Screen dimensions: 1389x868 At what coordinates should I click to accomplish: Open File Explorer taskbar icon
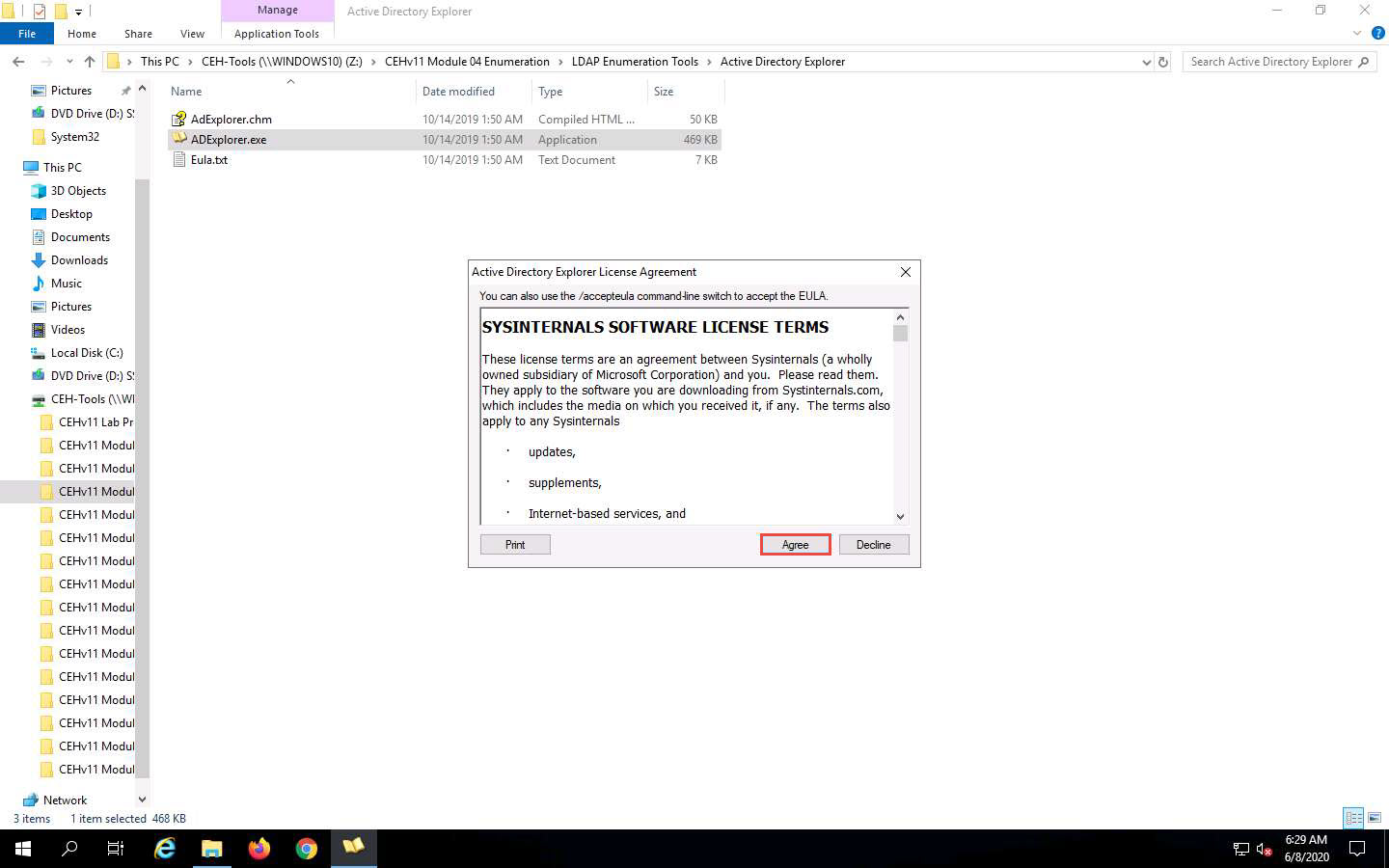(x=212, y=849)
